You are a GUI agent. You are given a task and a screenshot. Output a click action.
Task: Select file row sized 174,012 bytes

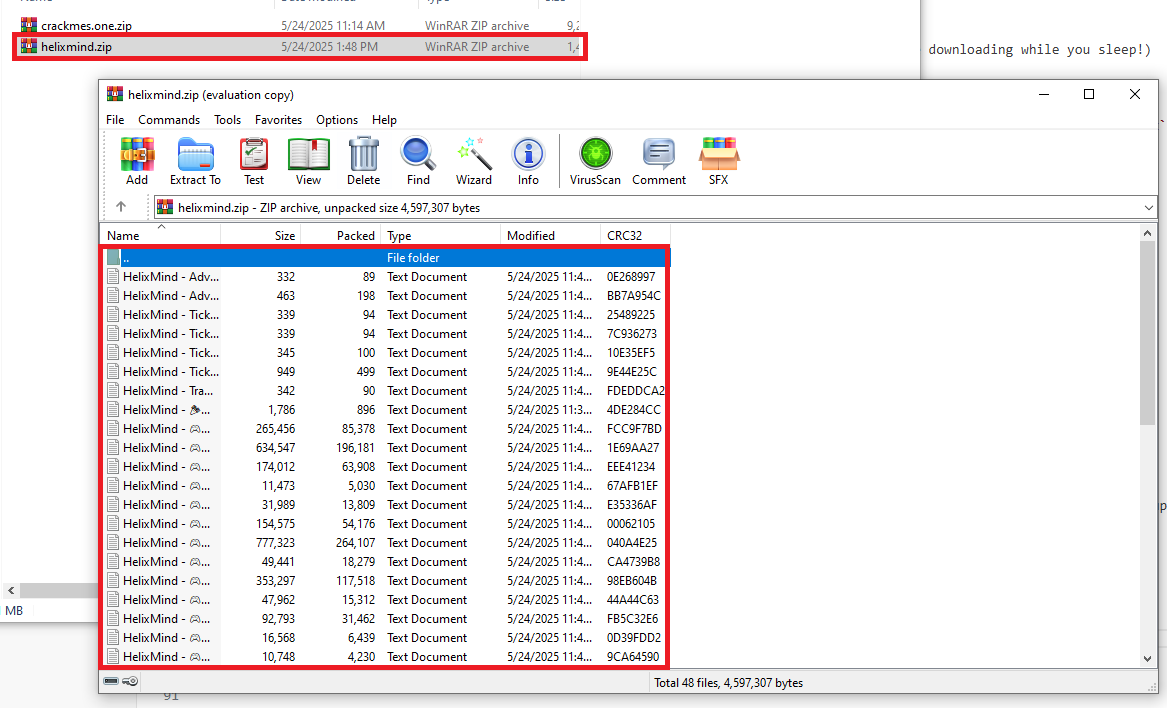(386, 467)
